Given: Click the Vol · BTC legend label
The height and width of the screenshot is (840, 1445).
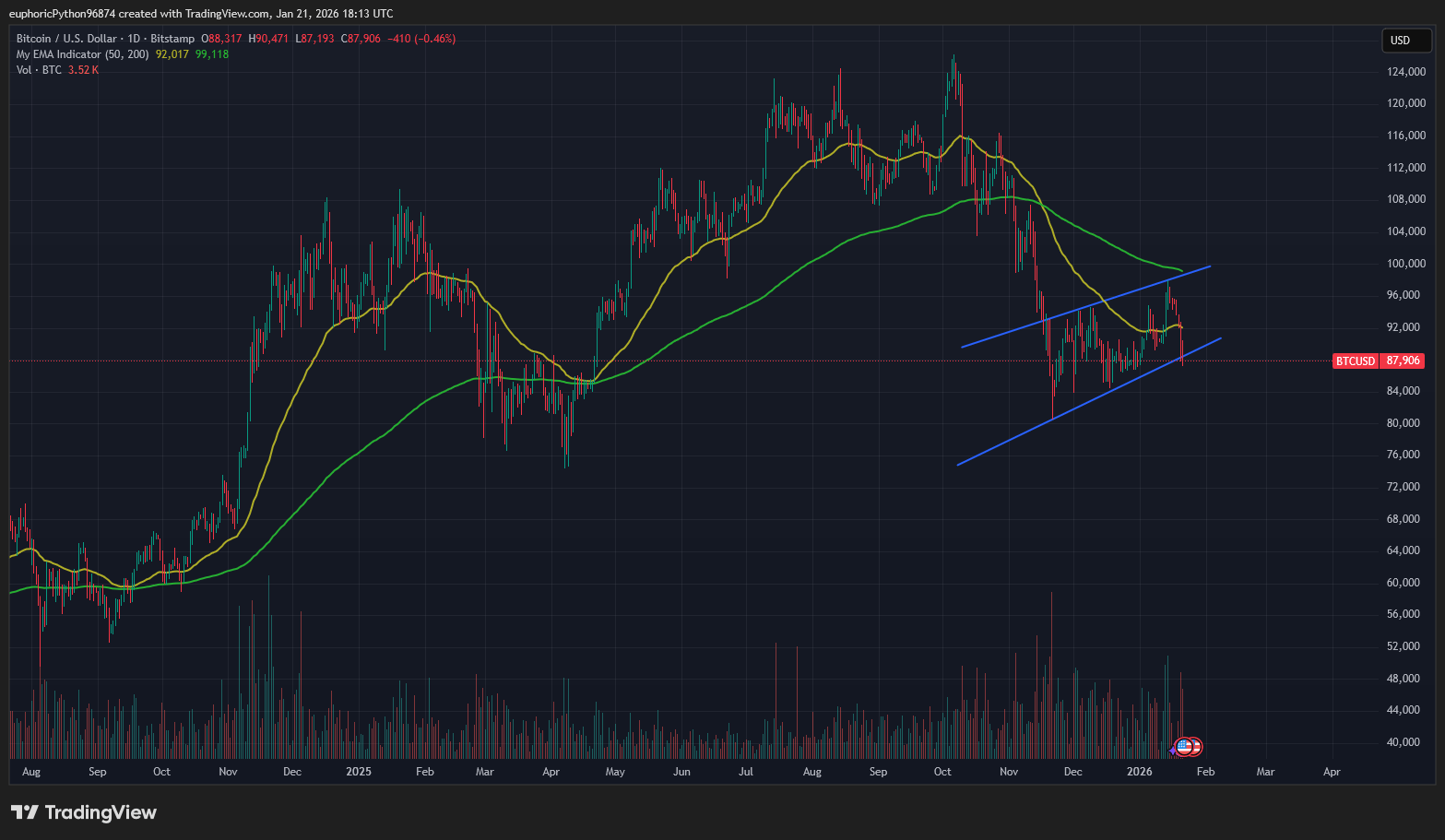Looking at the screenshot, I should click(x=37, y=69).
